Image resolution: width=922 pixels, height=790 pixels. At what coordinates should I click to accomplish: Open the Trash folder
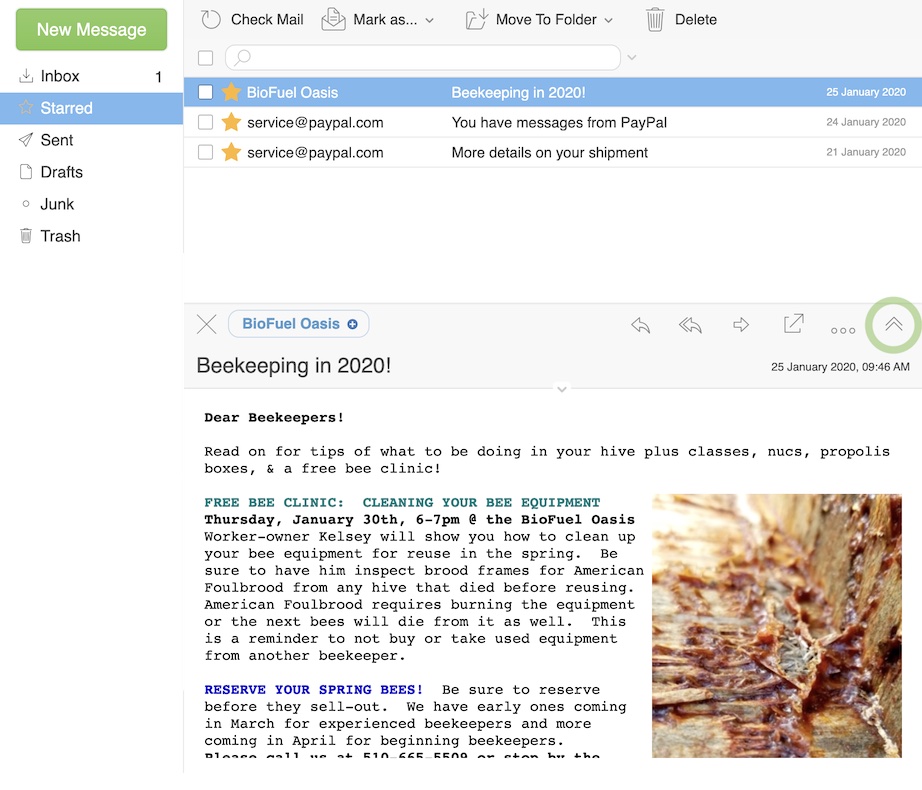[x=60, y=236]
